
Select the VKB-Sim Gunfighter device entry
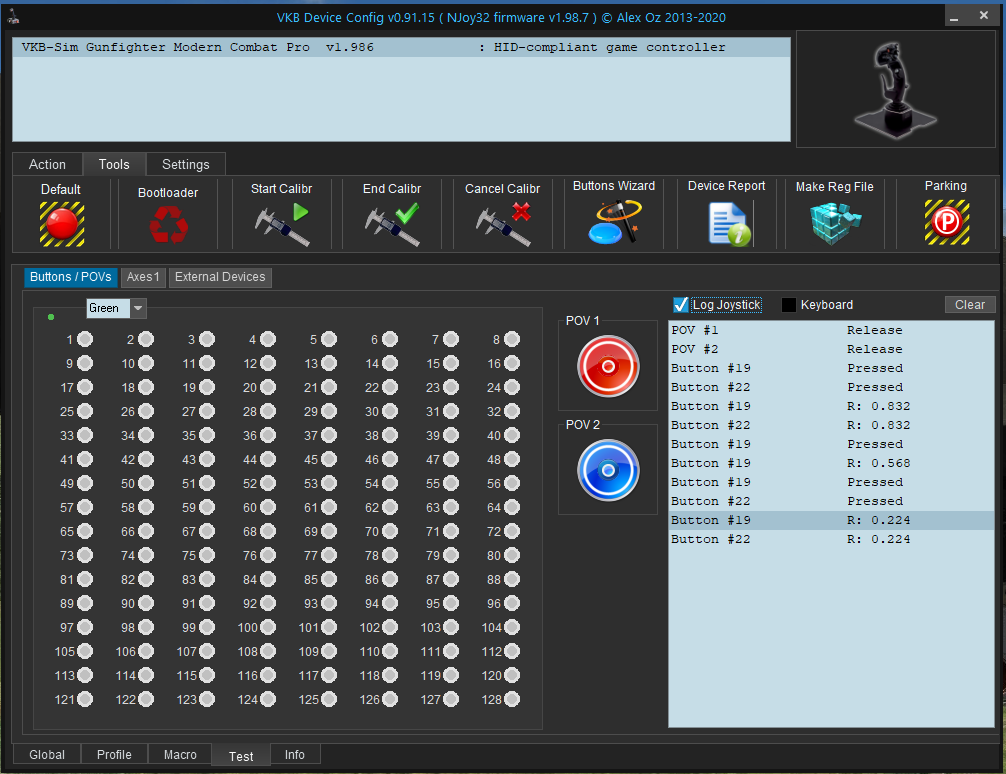402,47
